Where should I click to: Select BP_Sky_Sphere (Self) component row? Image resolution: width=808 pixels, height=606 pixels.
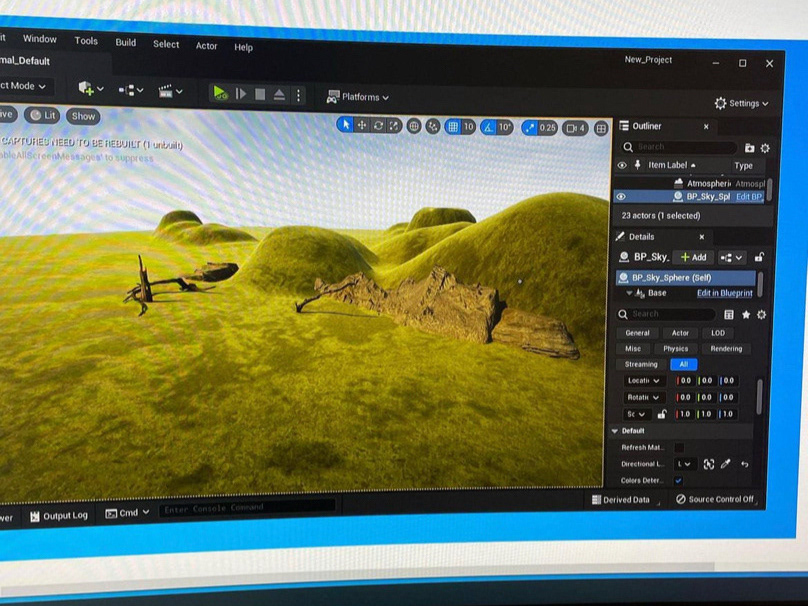click(x=686, y=278)
